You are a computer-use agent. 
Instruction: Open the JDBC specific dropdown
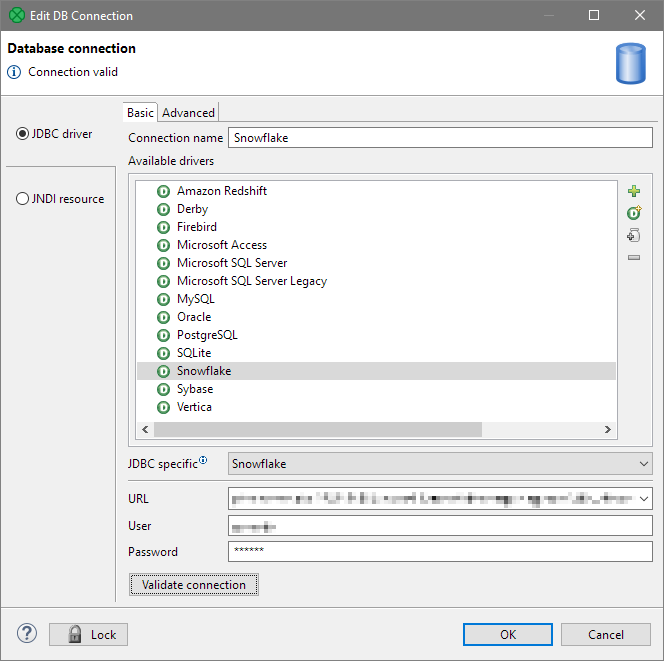[440, 464]
